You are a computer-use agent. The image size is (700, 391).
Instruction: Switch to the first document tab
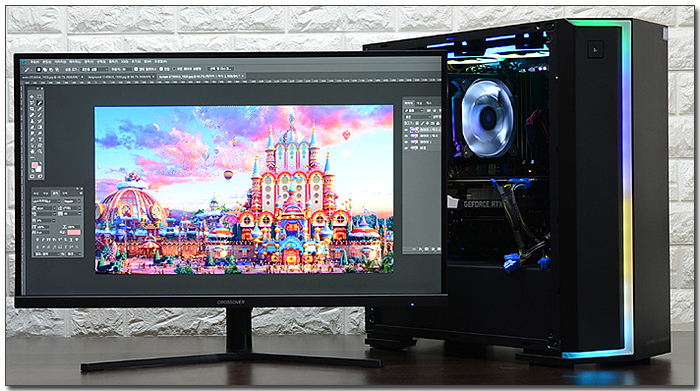(51, 77)
